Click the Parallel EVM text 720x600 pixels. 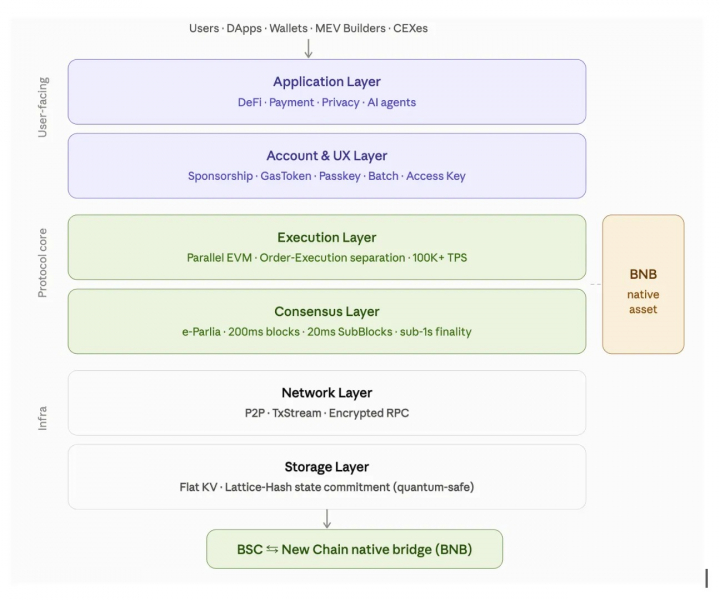(x=219, y=258)
